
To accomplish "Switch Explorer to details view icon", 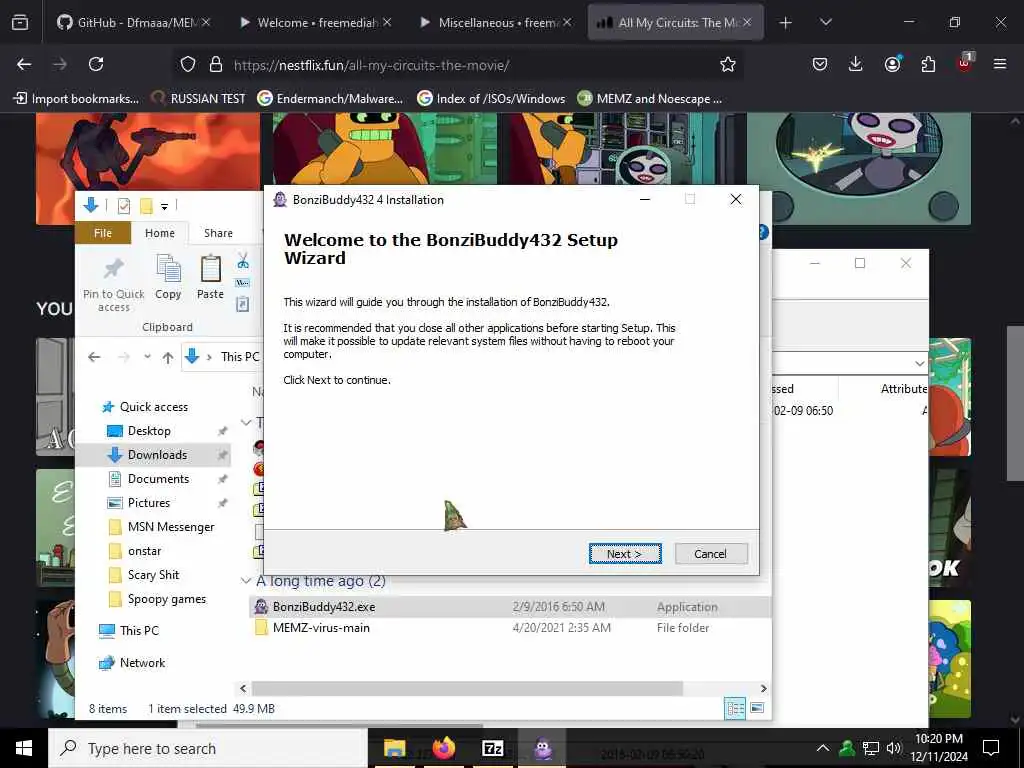I will click(735, 708).
